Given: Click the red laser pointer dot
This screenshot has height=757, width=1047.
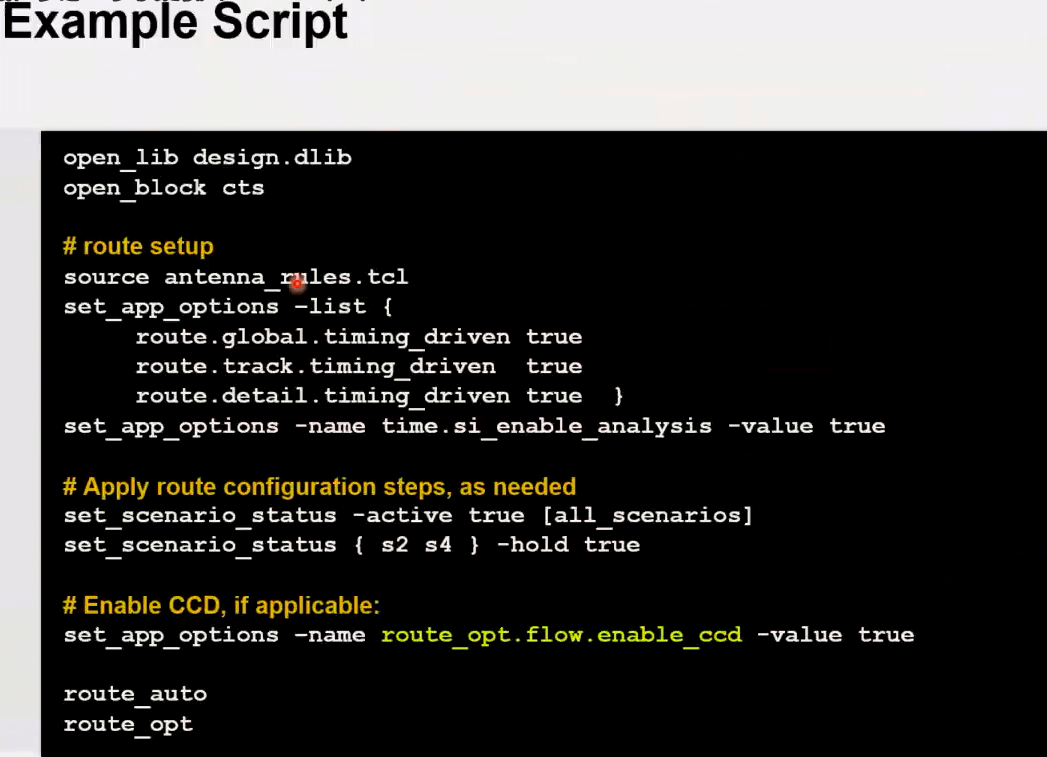Looking at the screenshot, I should click(x=295, y=284).
